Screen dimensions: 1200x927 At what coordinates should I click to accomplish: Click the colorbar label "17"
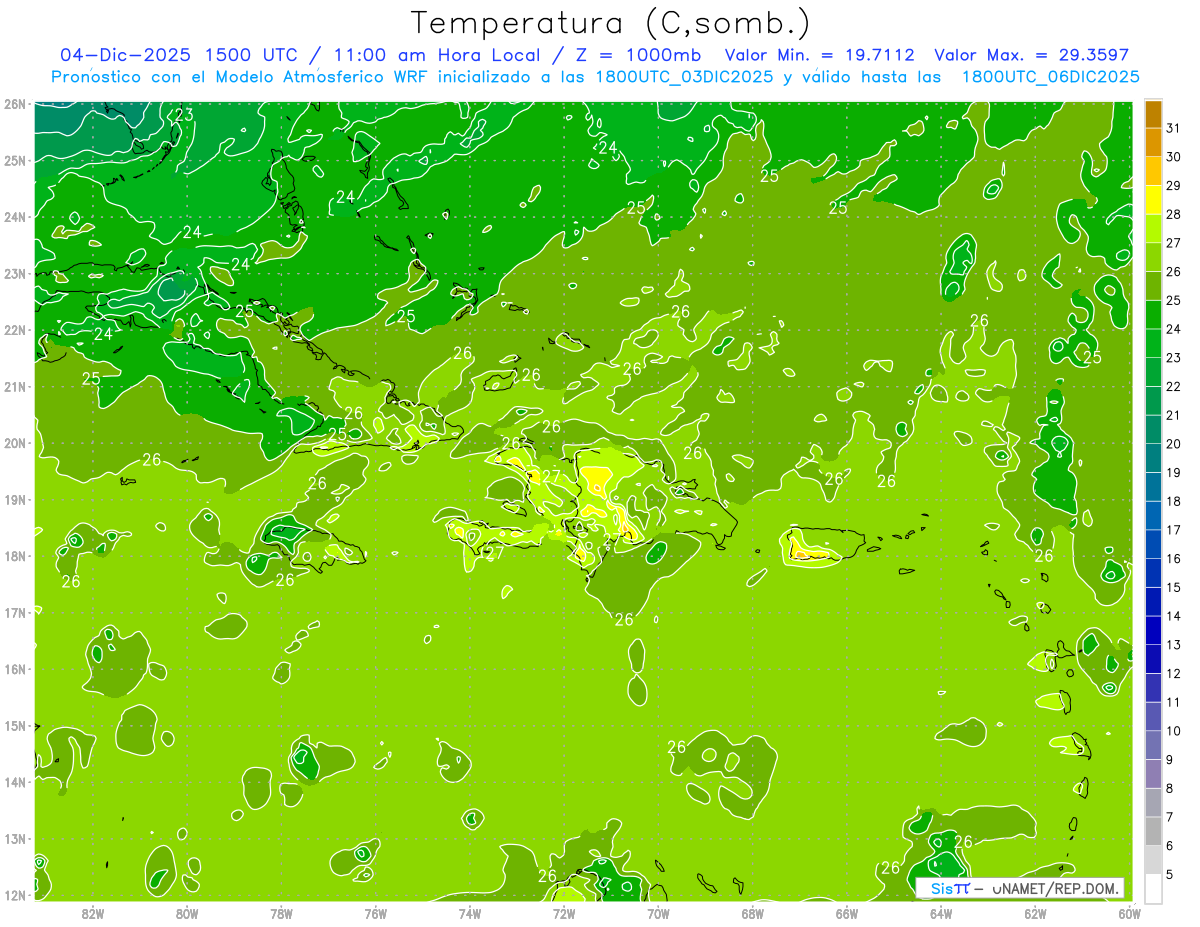[1174, 530]
